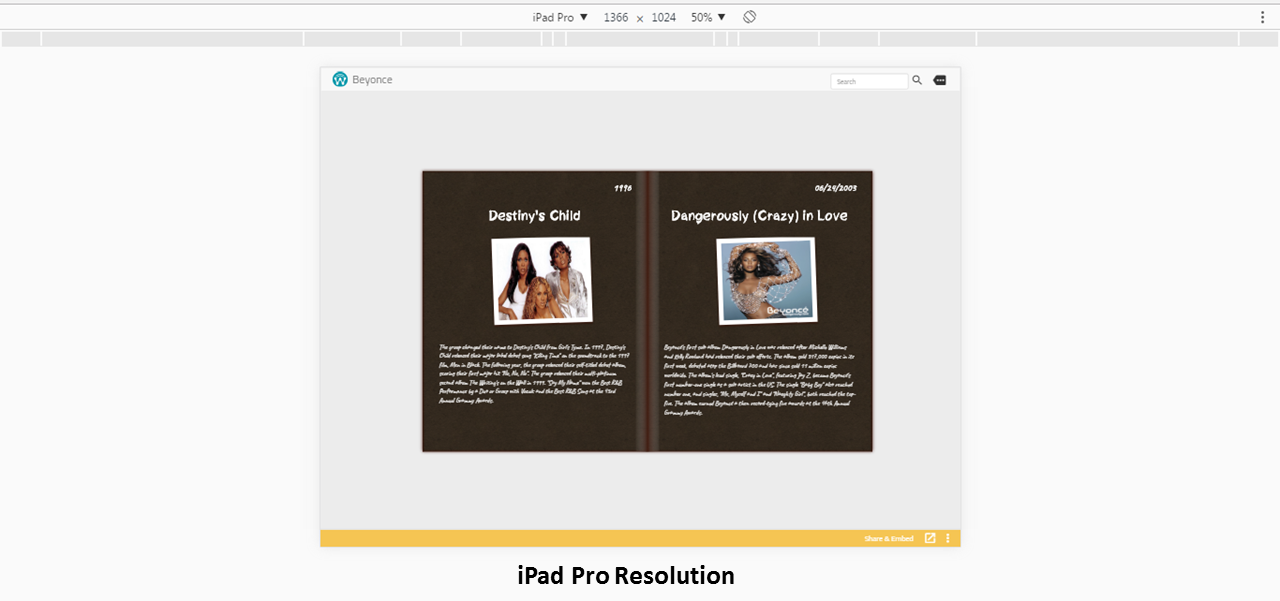Open the iPad Pro device dropdown
The width and height of the screenshot is (1280, 601).
(560, 17)
